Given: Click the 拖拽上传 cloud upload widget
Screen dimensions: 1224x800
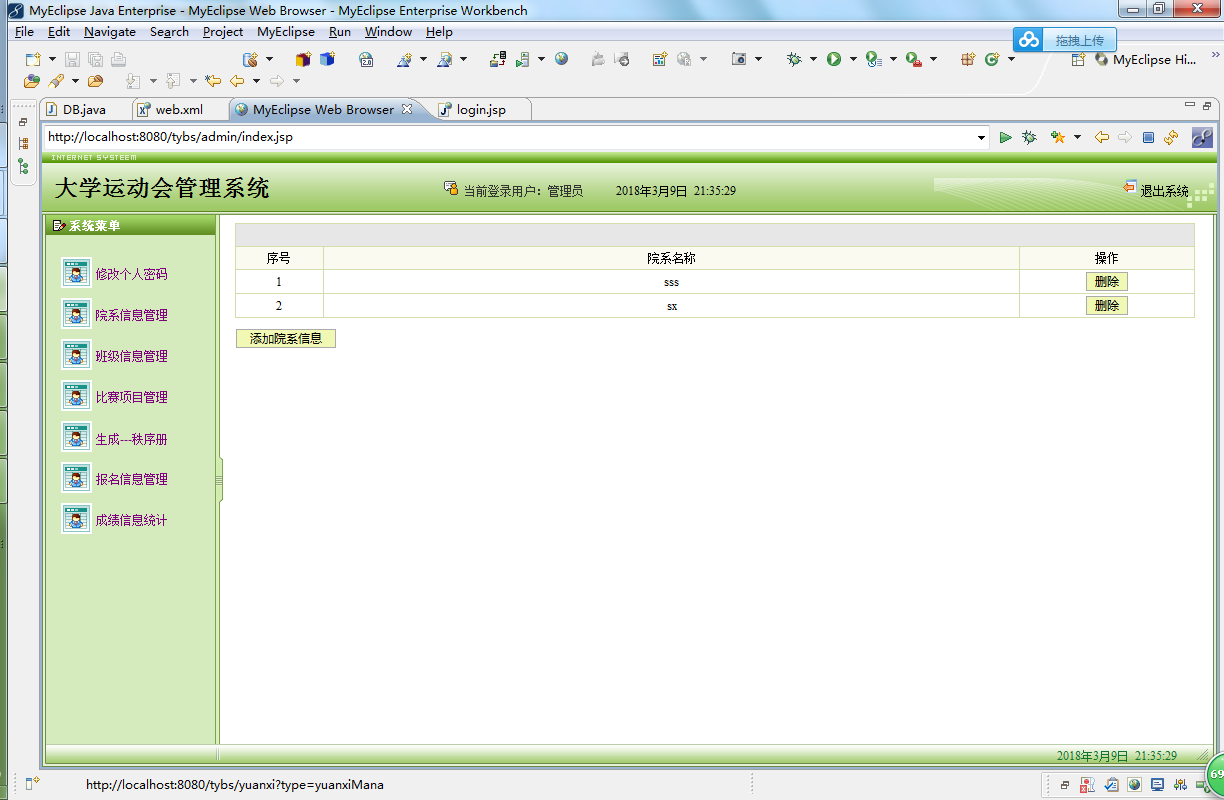Looking at the screenshot, I should click(x=1063, y=40).
